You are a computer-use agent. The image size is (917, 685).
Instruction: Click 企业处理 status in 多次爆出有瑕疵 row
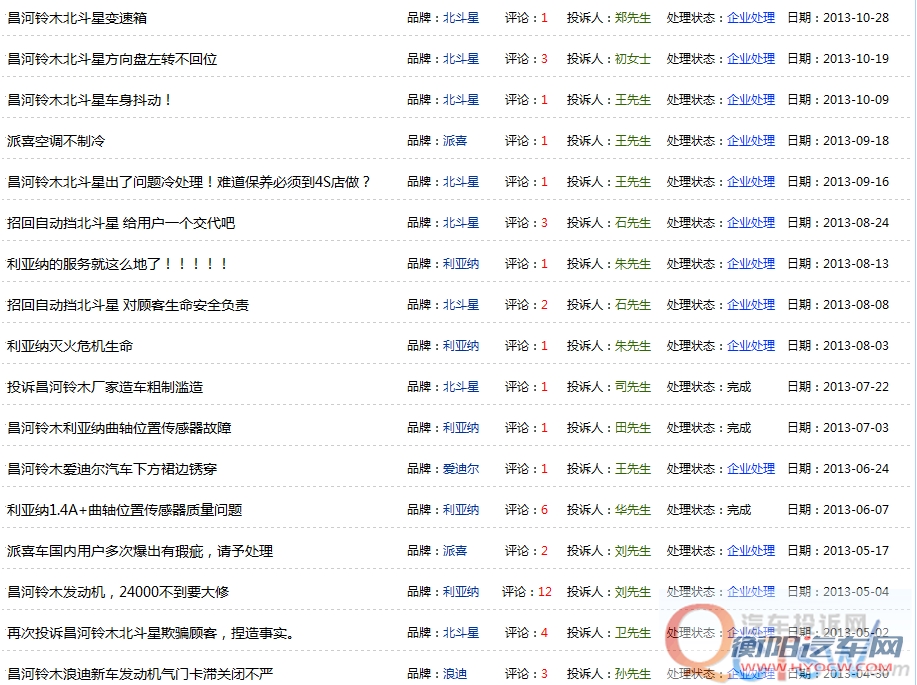pos(751,550)
